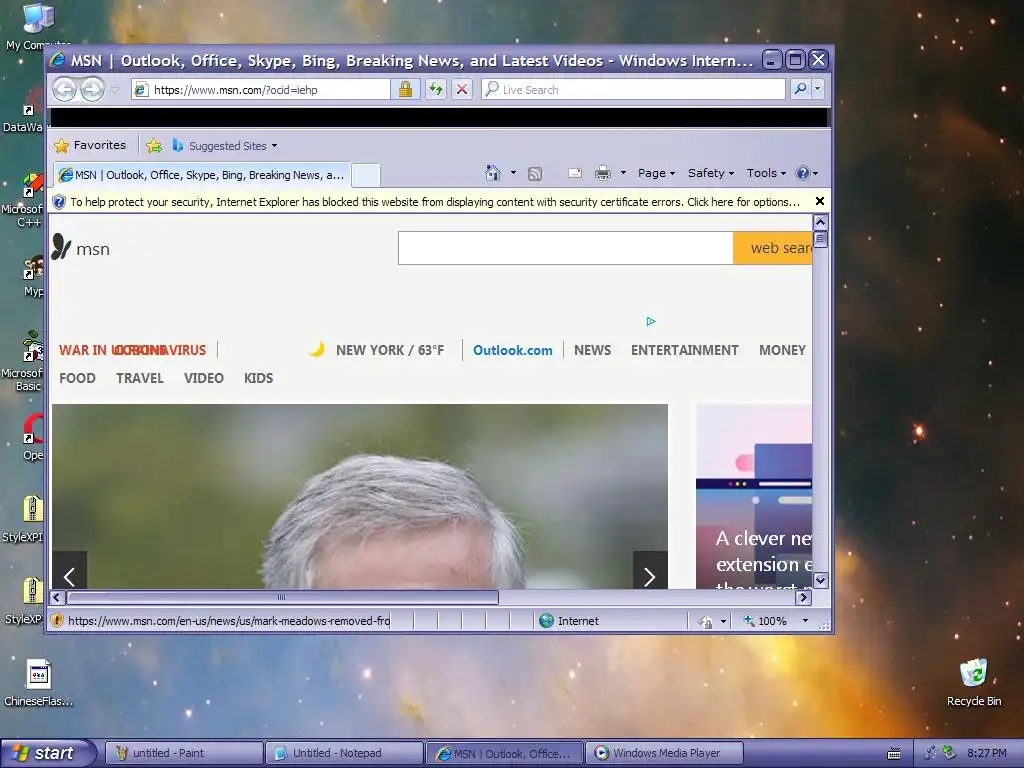Go back with the browser Back arrow
The image size is (1024, 768).
pos(65,89)
